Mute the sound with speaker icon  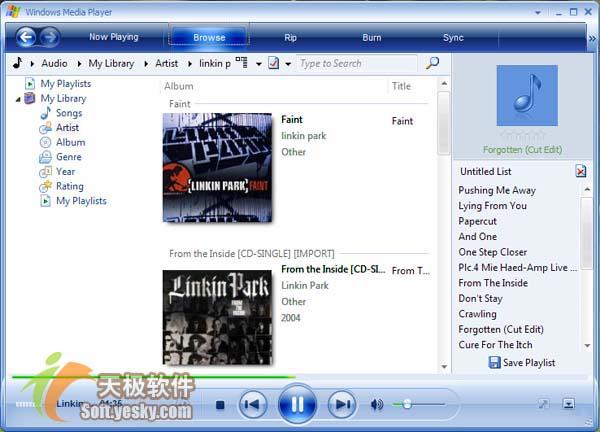click(x=377, y=404)
